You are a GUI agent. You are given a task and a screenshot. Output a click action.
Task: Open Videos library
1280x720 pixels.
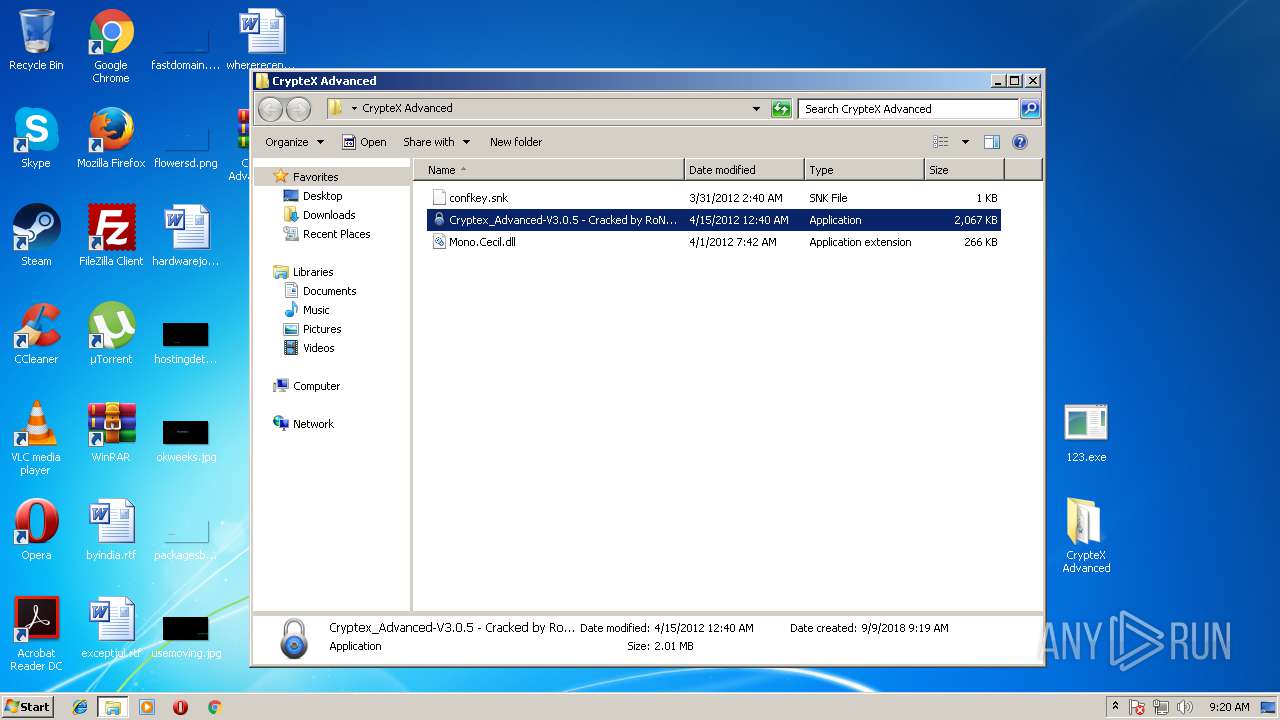318,348
